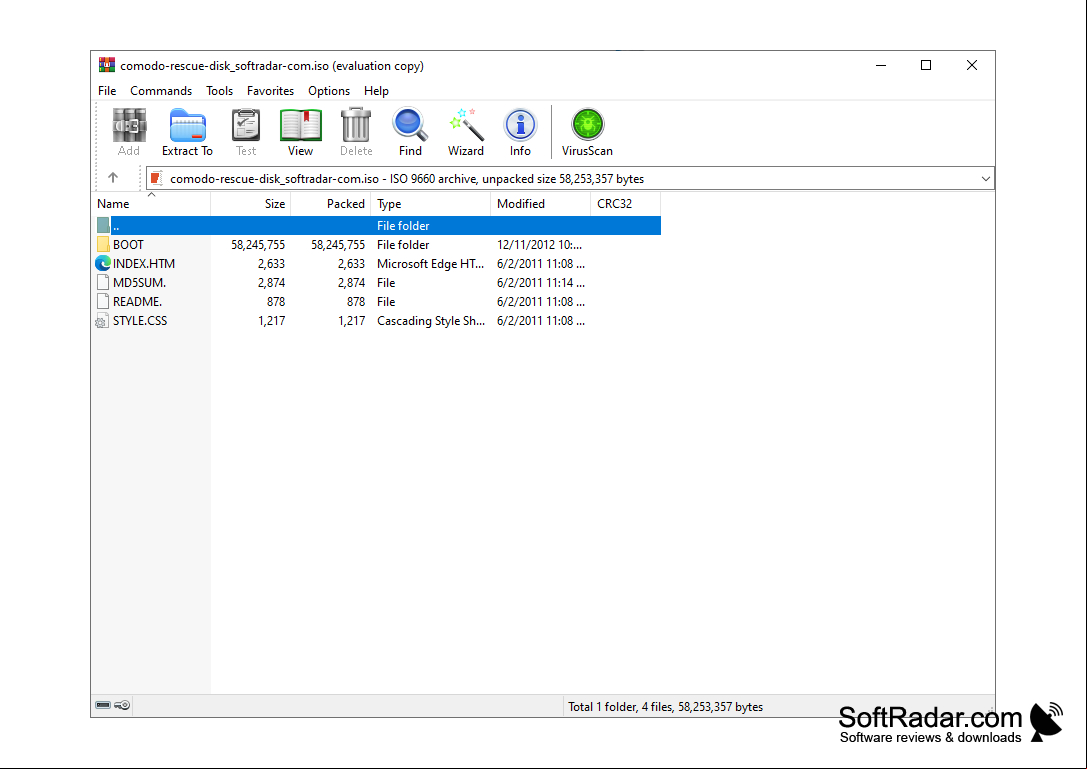The width and height of the screenshot is (1087, 769).
Task: Click the Extract To folder icon
Action: tap(187, 126)
